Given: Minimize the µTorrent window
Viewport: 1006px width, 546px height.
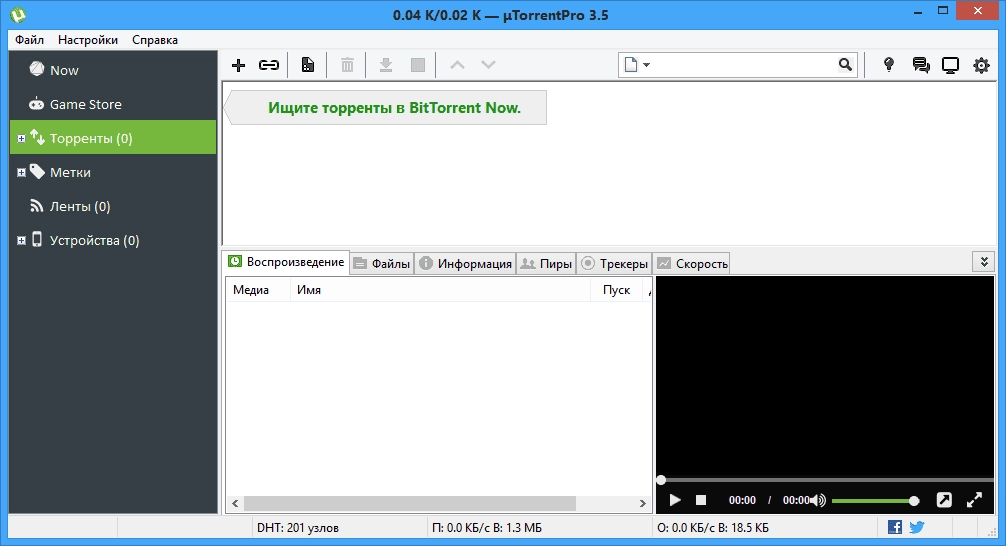Looking at the screenshot, I should click(918, 11).
